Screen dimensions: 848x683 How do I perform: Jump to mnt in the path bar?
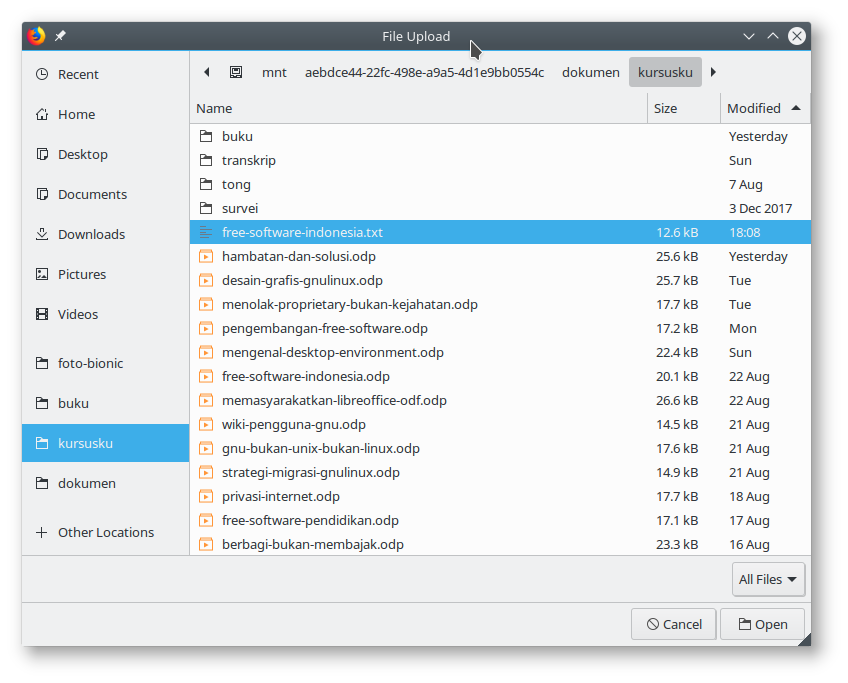click(x=274, y=72)
